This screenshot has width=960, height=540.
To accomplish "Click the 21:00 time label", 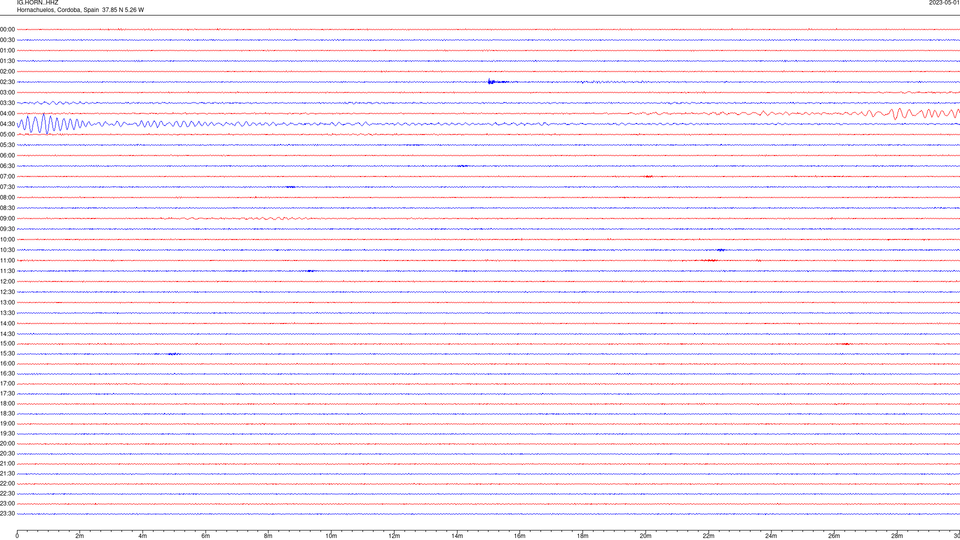I will point(7,463).
